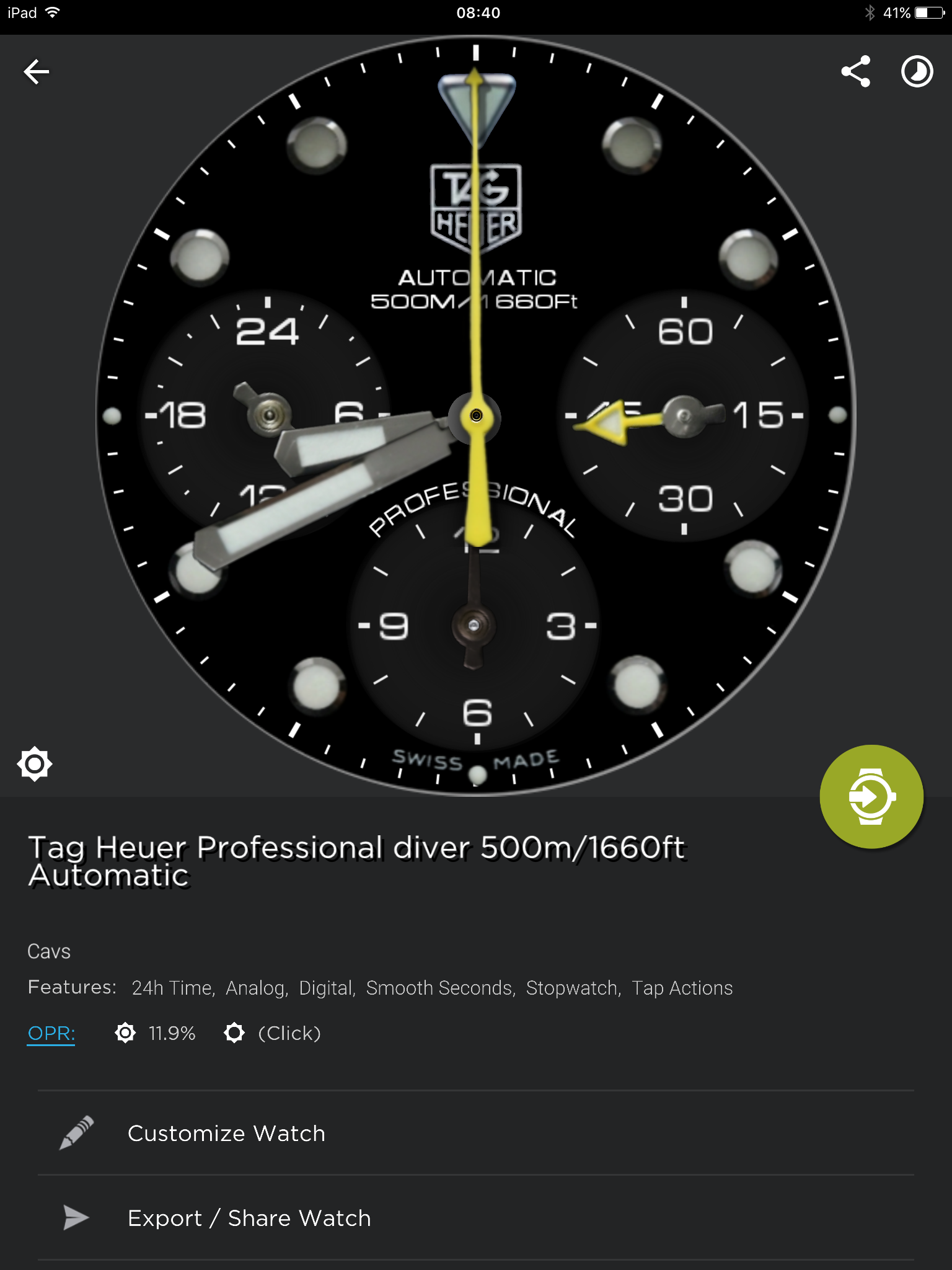Send watch face with the green sync button
Image resolution: width=952 pixels, height=1270 pixels.
pyautogui.click(x=871, y=796)
